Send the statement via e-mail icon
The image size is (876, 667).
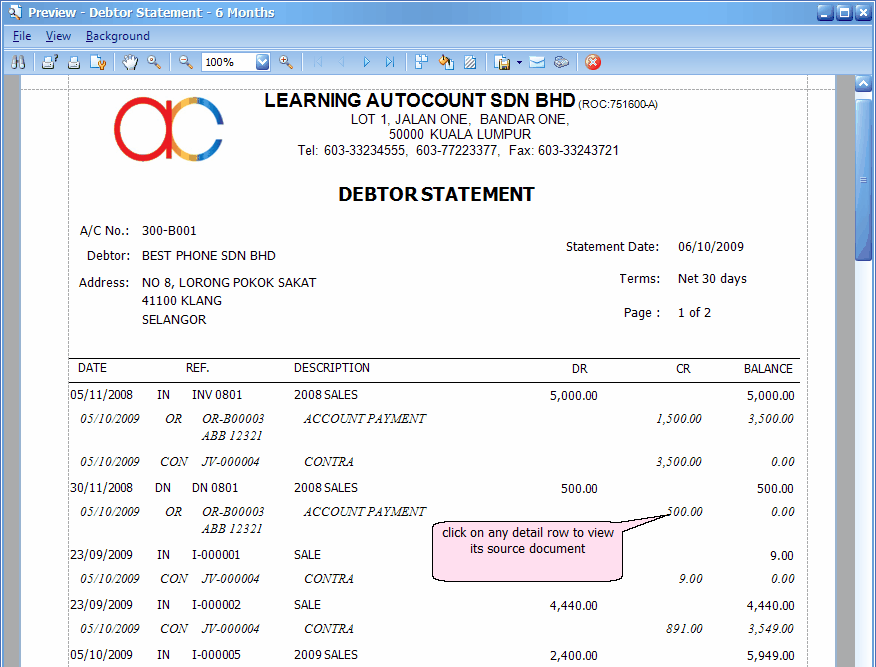tap(537, 62)
